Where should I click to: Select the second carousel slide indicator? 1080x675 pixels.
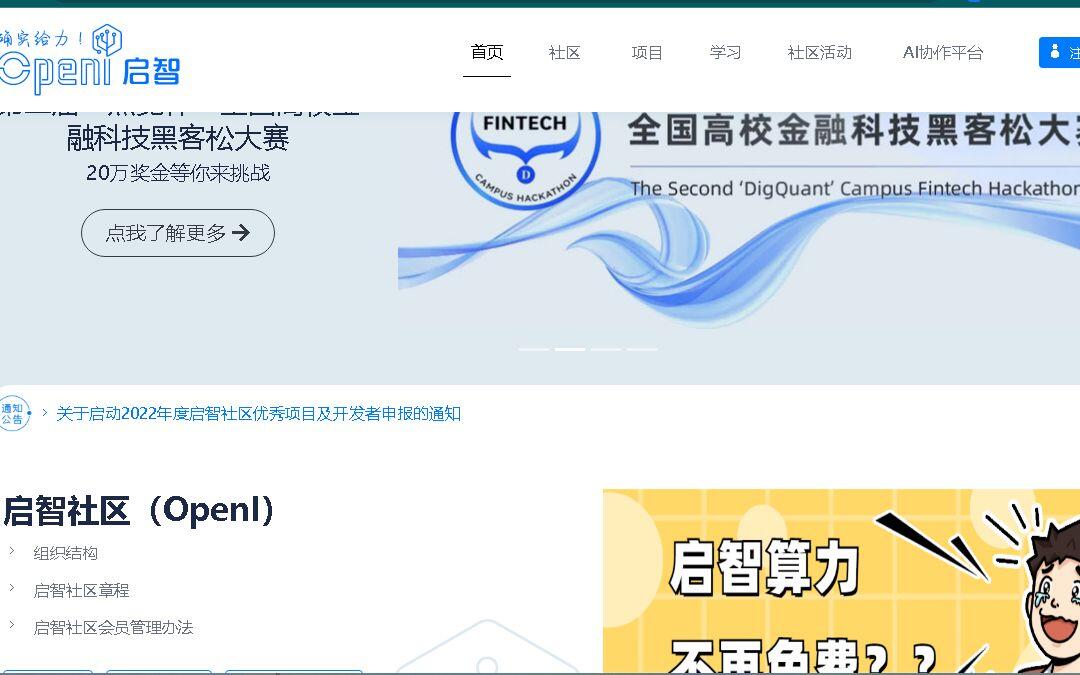click(x=570, y=349)
